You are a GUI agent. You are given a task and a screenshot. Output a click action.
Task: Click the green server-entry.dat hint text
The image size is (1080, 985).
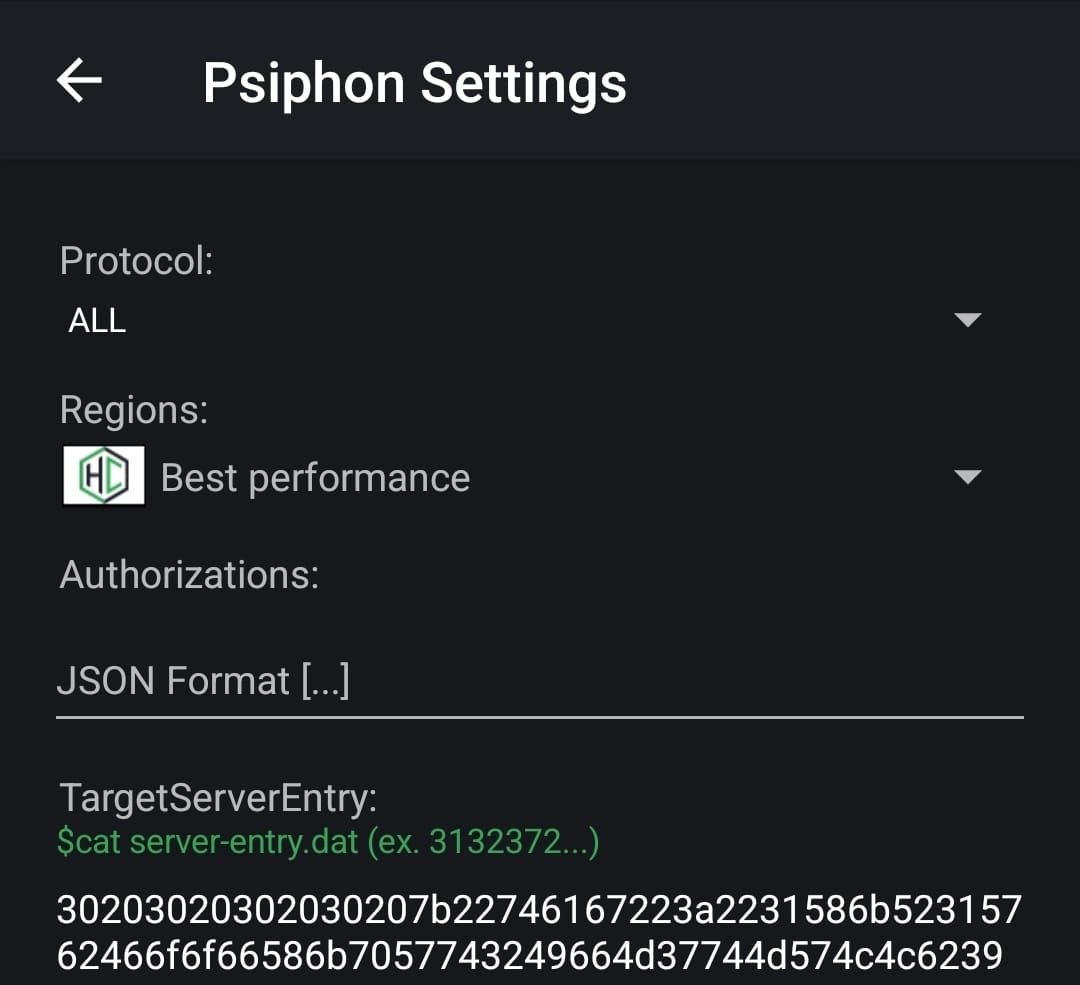[328, 842]
